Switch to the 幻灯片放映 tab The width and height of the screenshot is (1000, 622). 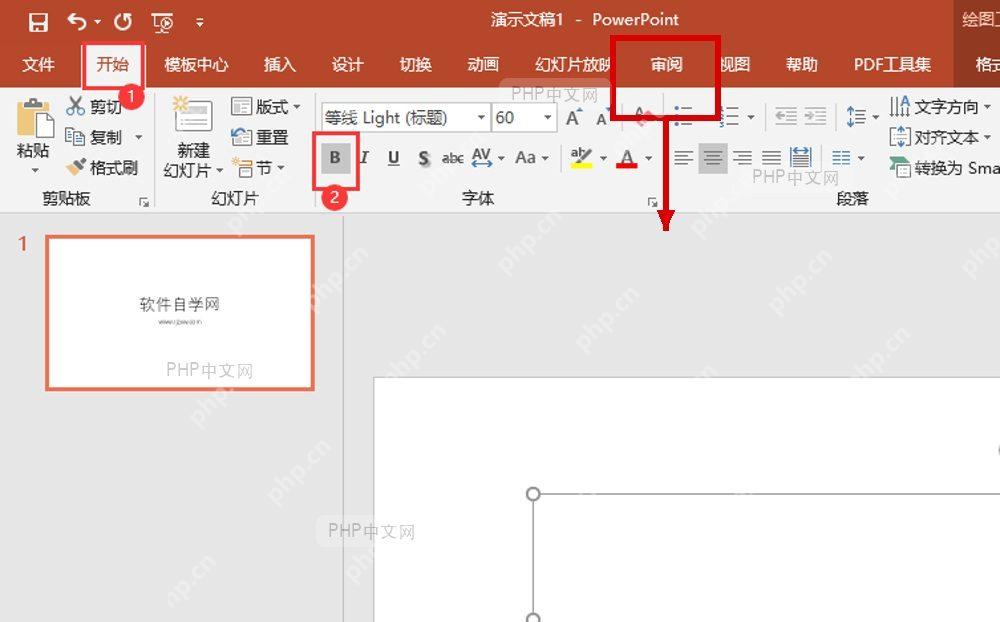coord(573,64)
